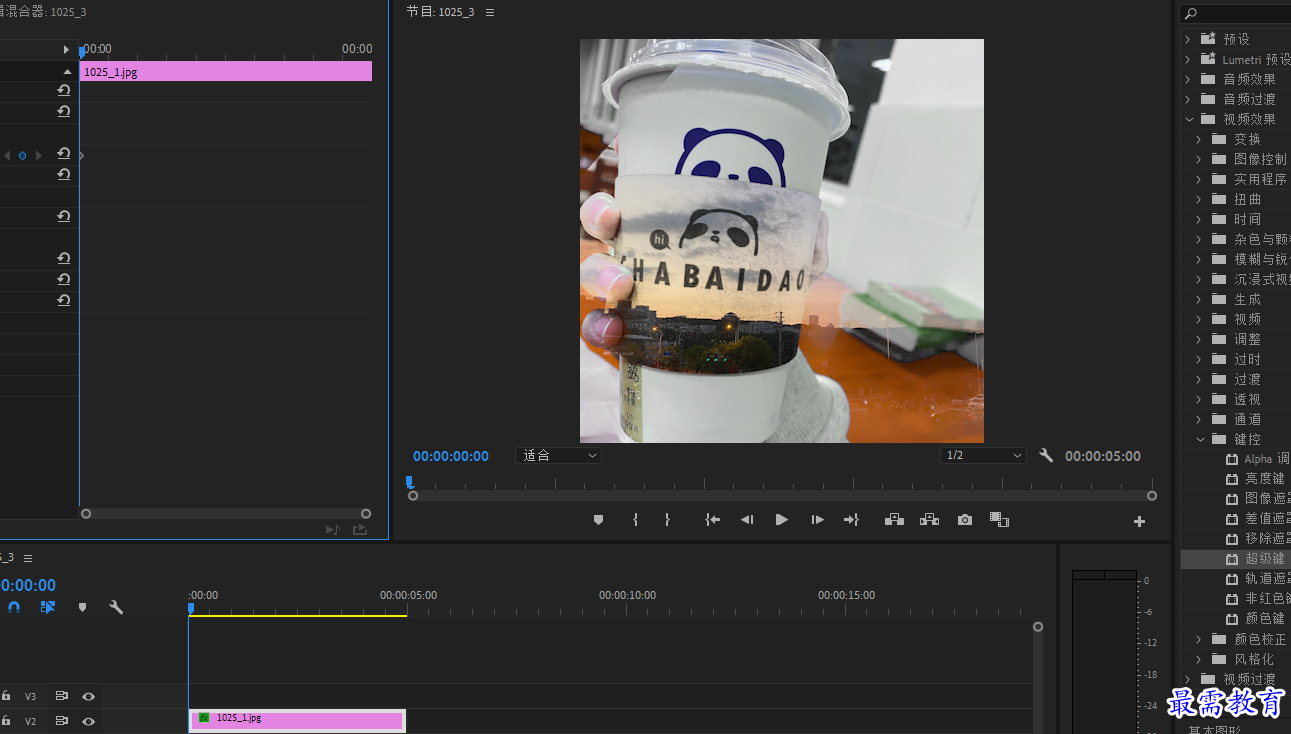This screenshot has height=734, width=1291.
Task: Select the V2 track target label
Action: (x=30, y=721)
